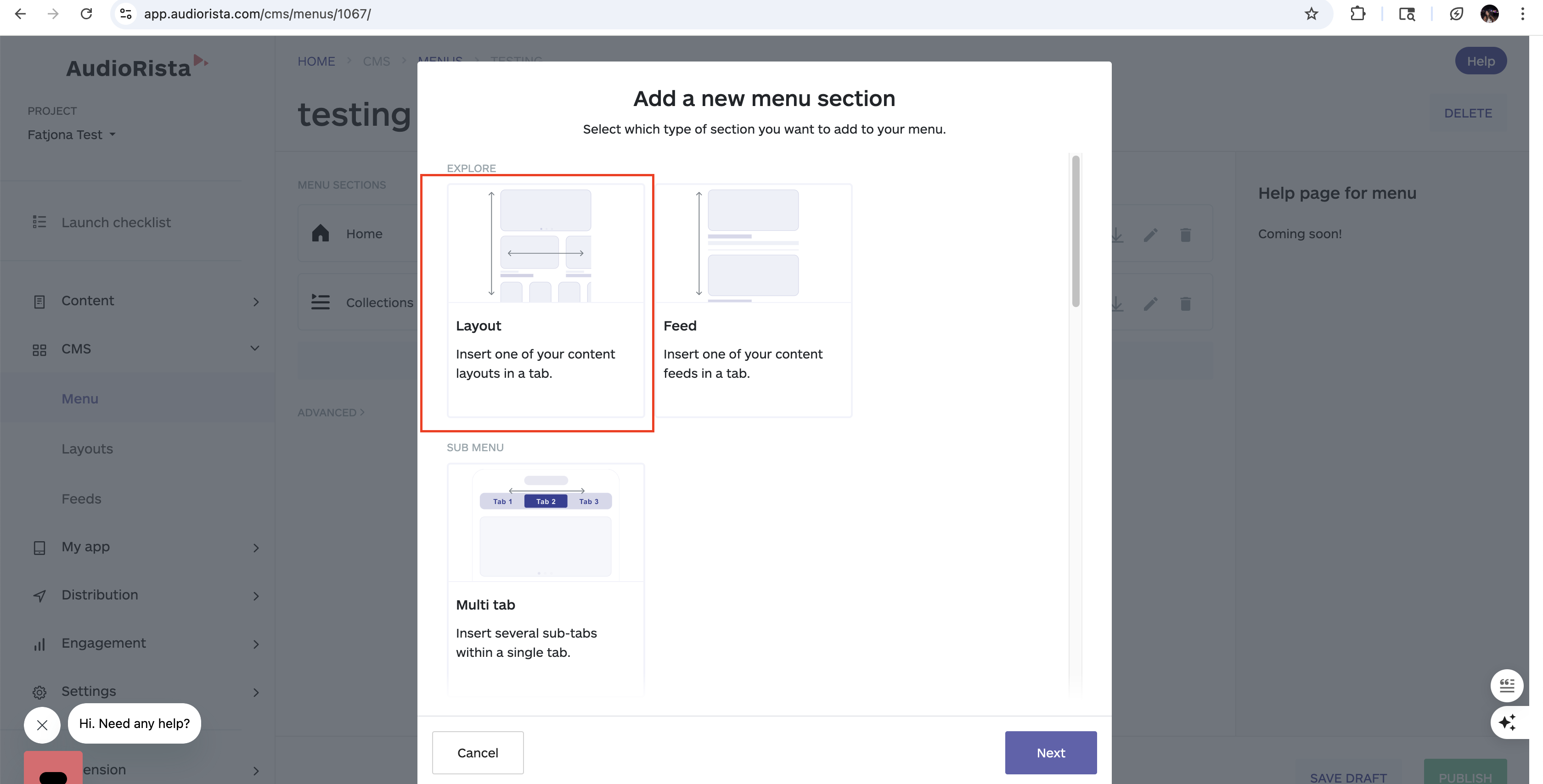This screenshot has height=784, width=1543.
Task: Select the pencil edit icon for the second section
Action: pyautogui.click(x=1151, y=304)
